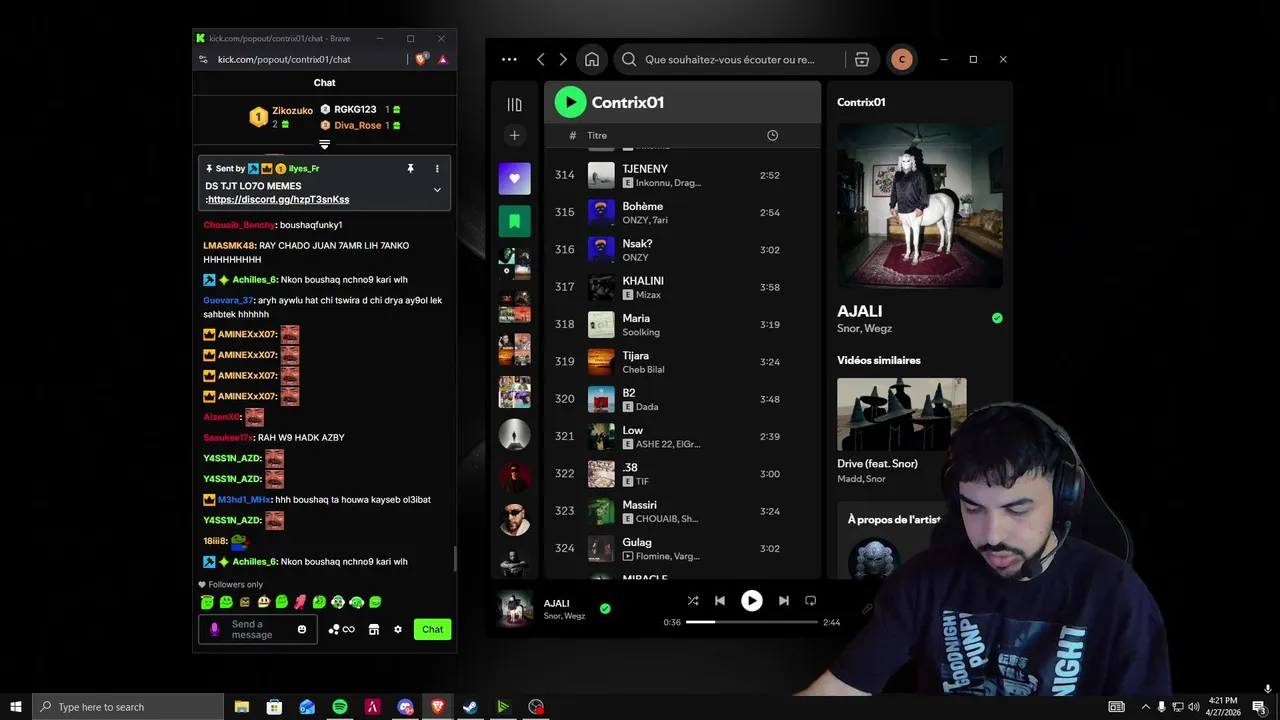Screen dimensions: 1280x720
Task: Click the purple microphone icon in chat input
Action: tap(214, 629)
